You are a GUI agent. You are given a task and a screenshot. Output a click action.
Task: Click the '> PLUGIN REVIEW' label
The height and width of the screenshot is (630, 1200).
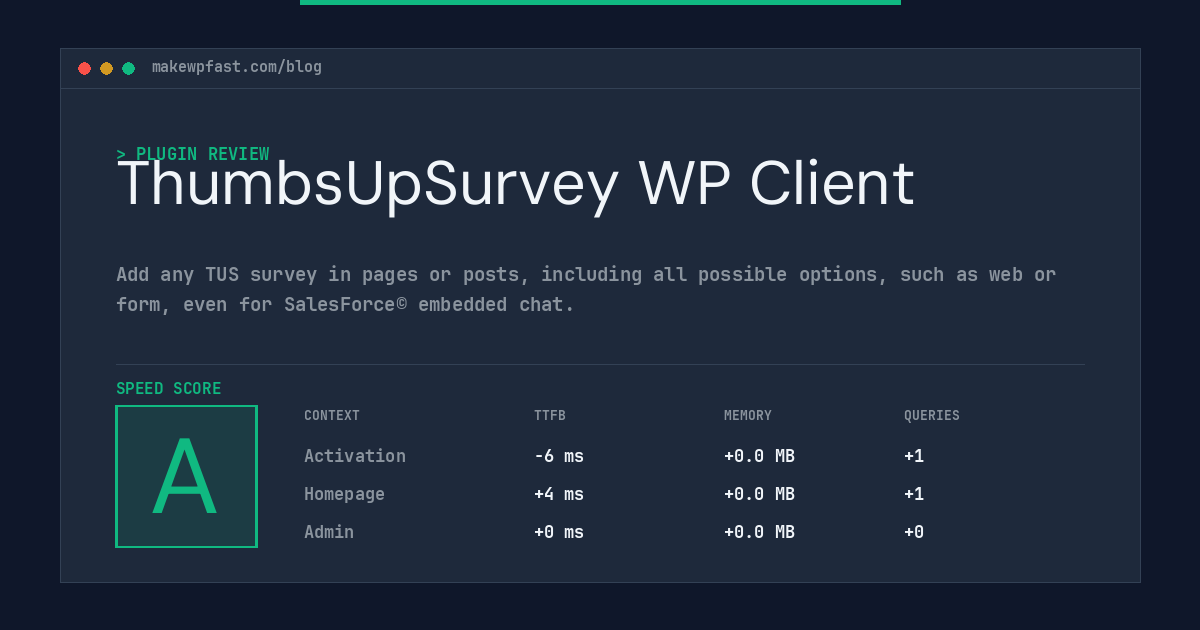coord(193,154)
